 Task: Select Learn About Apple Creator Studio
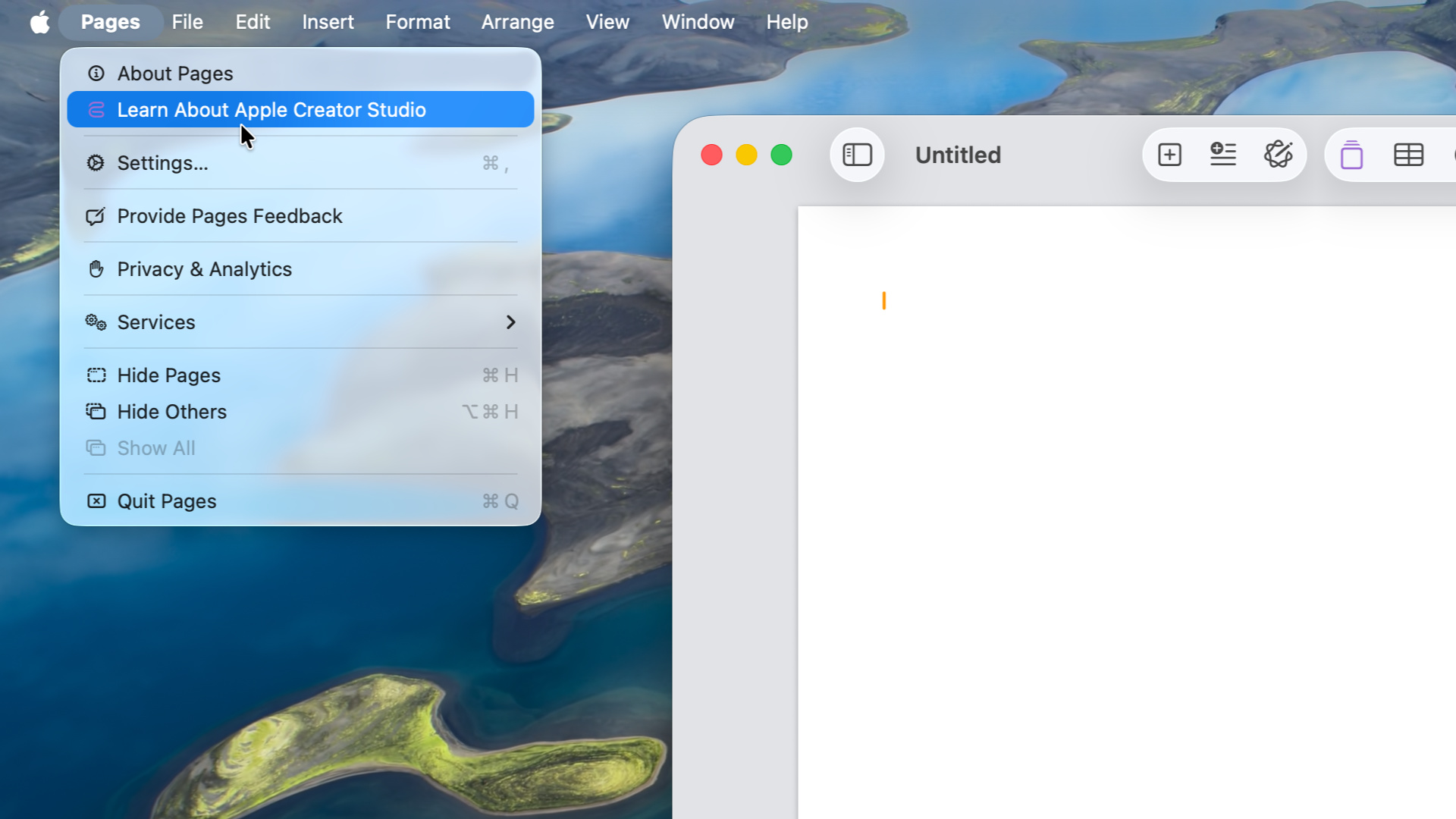pos(271,110)
